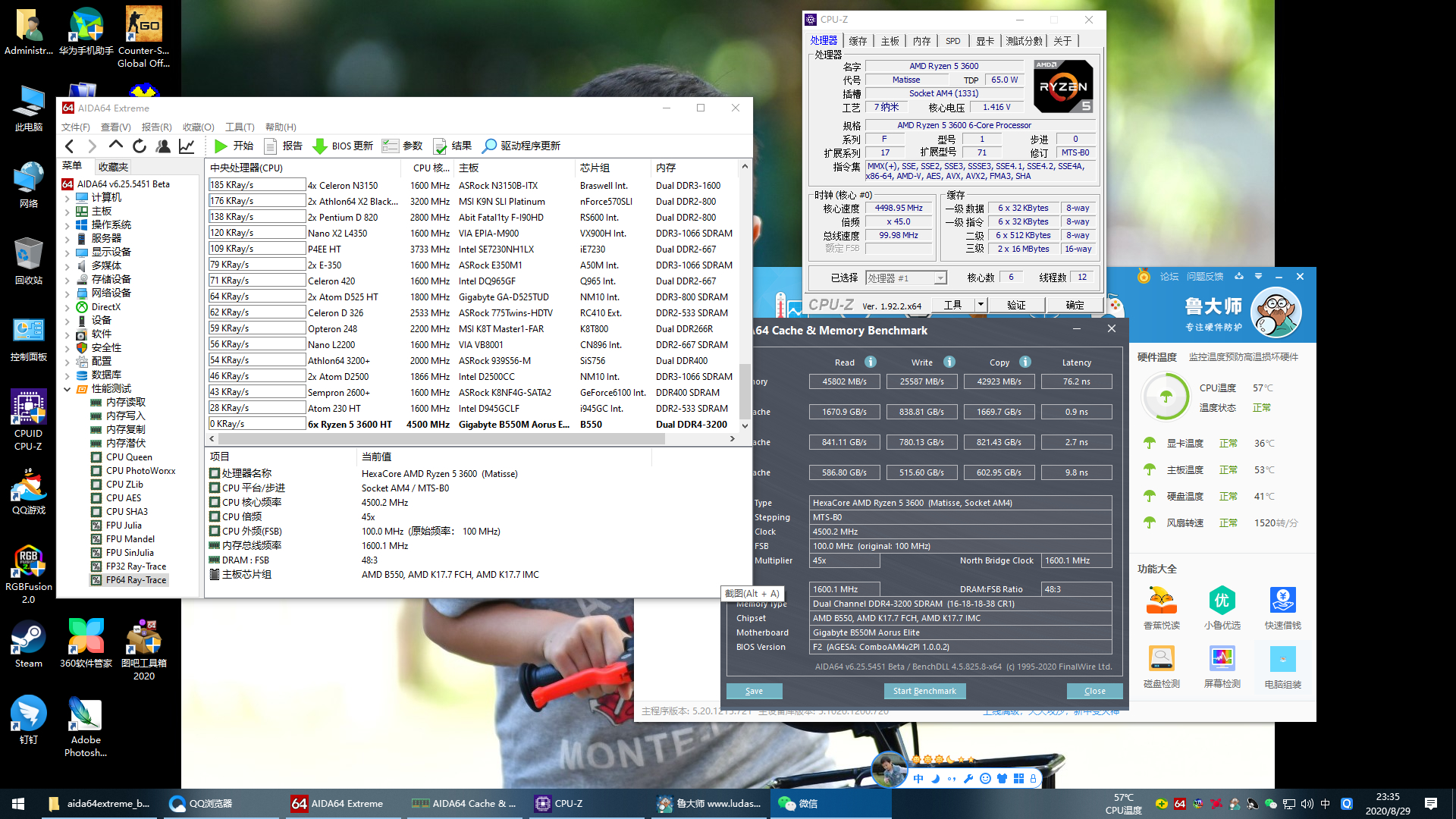Check the CPU 倍频 checkbox
The width and height of the screenshot is (1456, 819).
[x=215, y=516]
